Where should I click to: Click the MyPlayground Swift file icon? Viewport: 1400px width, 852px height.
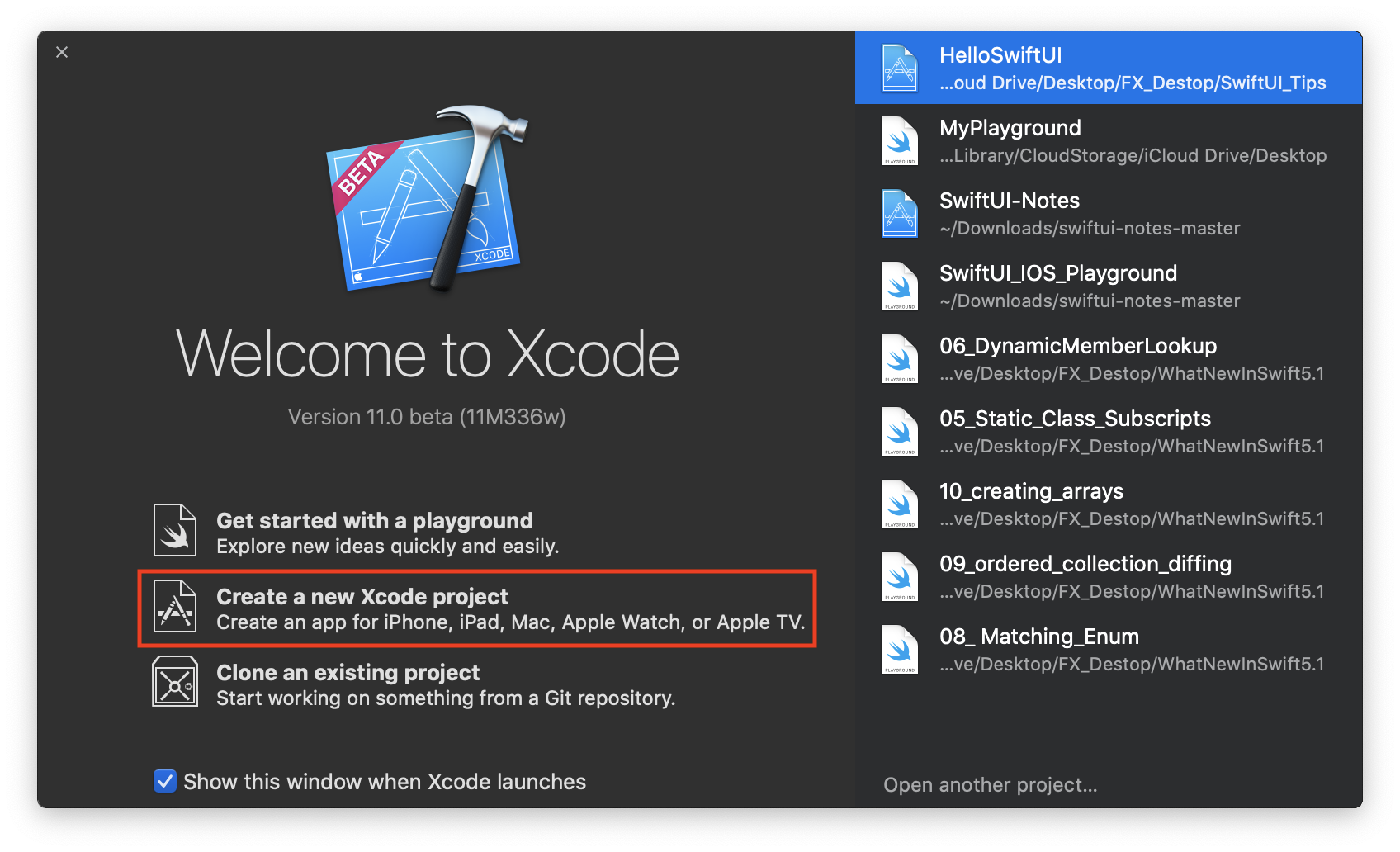click(x=900, y=140)
